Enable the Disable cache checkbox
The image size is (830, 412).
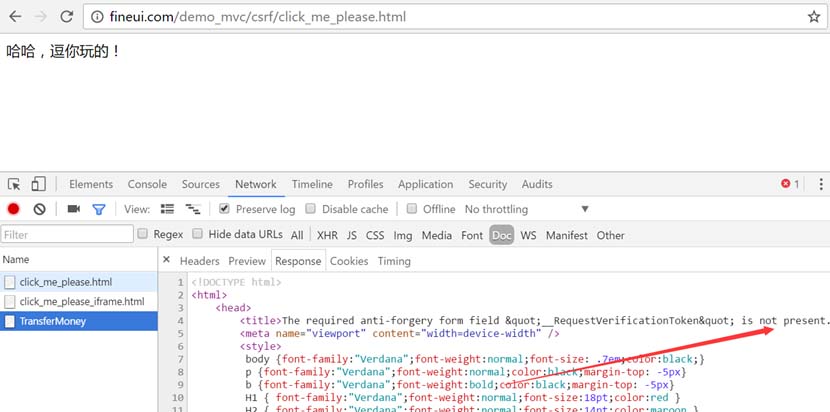(311, 209)
